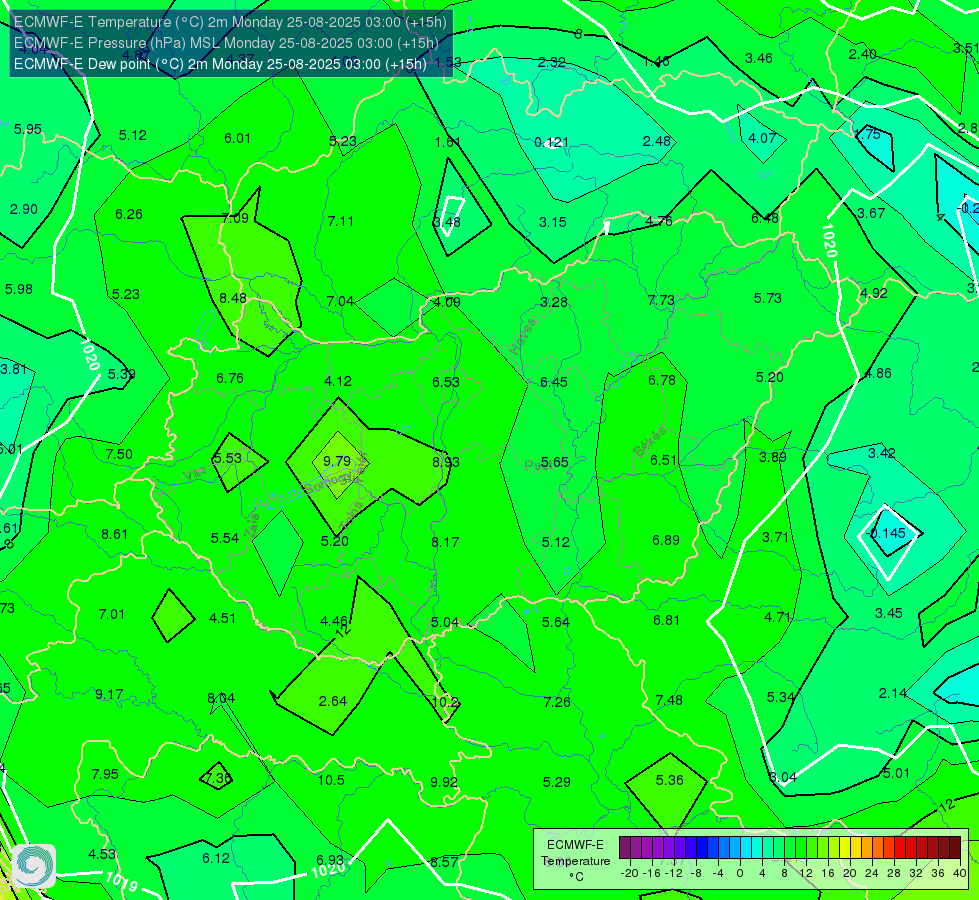Click the temperature value 8.93
The width and height of the screenshot is (979, 900).
click(446, 462)
